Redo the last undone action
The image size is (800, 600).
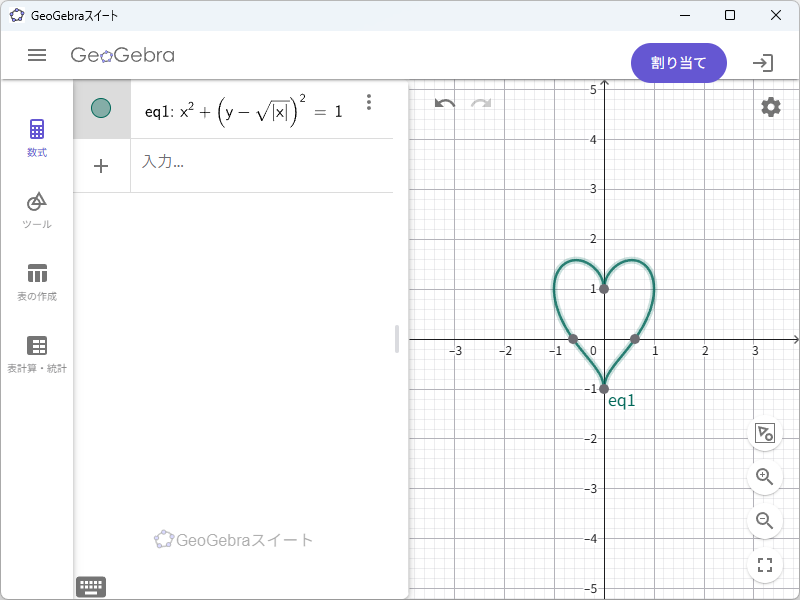(x=481, y=104)
